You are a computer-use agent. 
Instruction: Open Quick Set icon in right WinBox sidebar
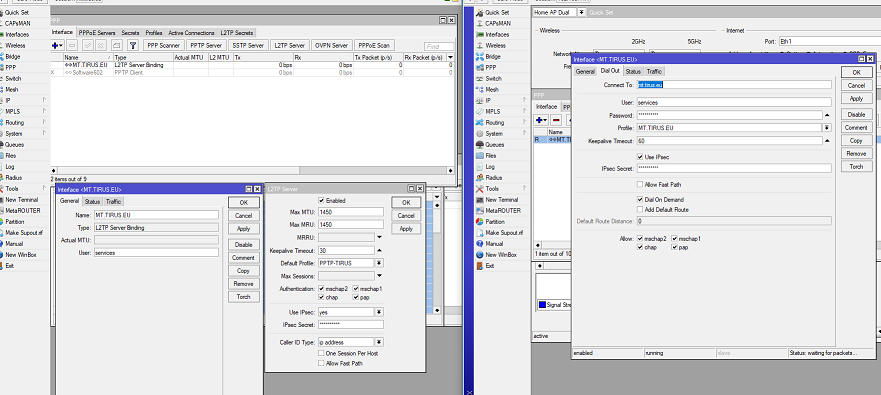(x=479, y=12)
